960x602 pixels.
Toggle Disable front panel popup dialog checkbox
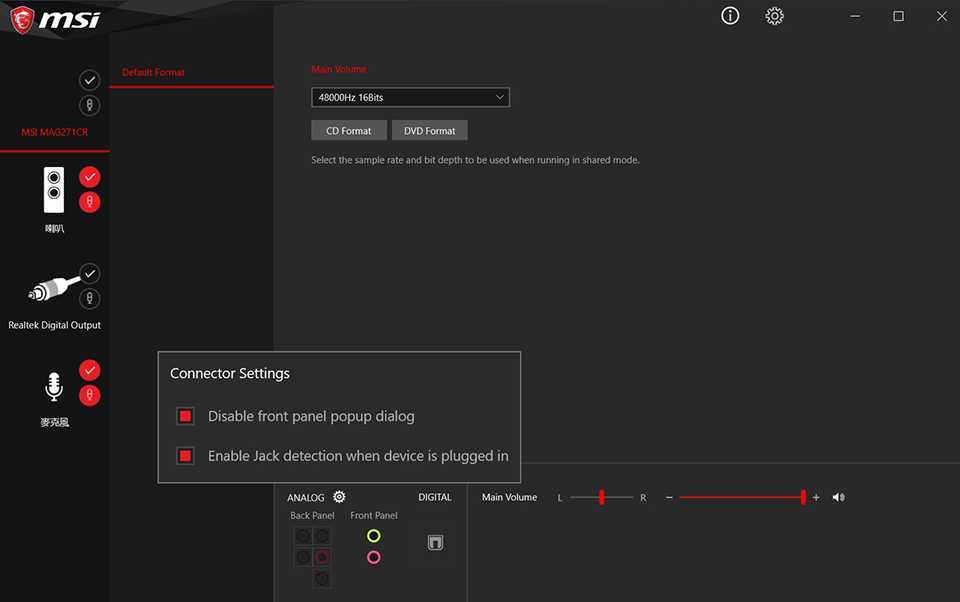[x=185, y=416]
